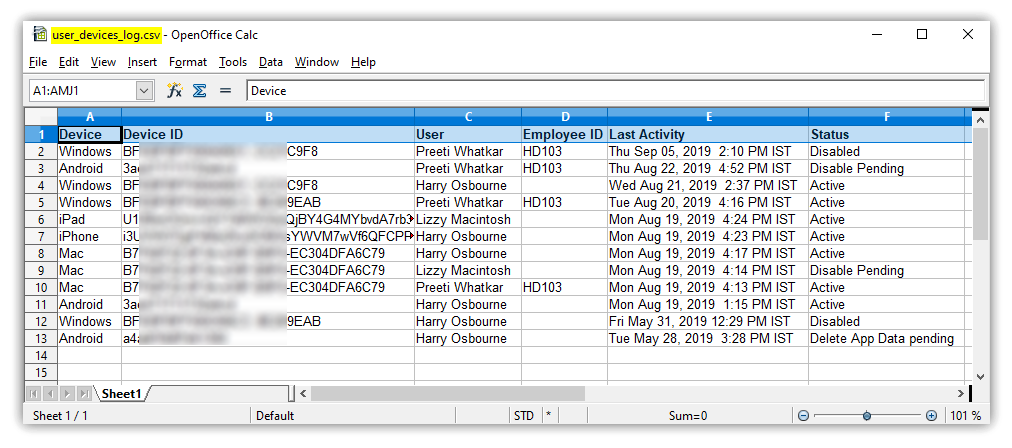1012x448 pixels.
Task: Click the horizontal scrollbar thumb
Action: point(447,393)
